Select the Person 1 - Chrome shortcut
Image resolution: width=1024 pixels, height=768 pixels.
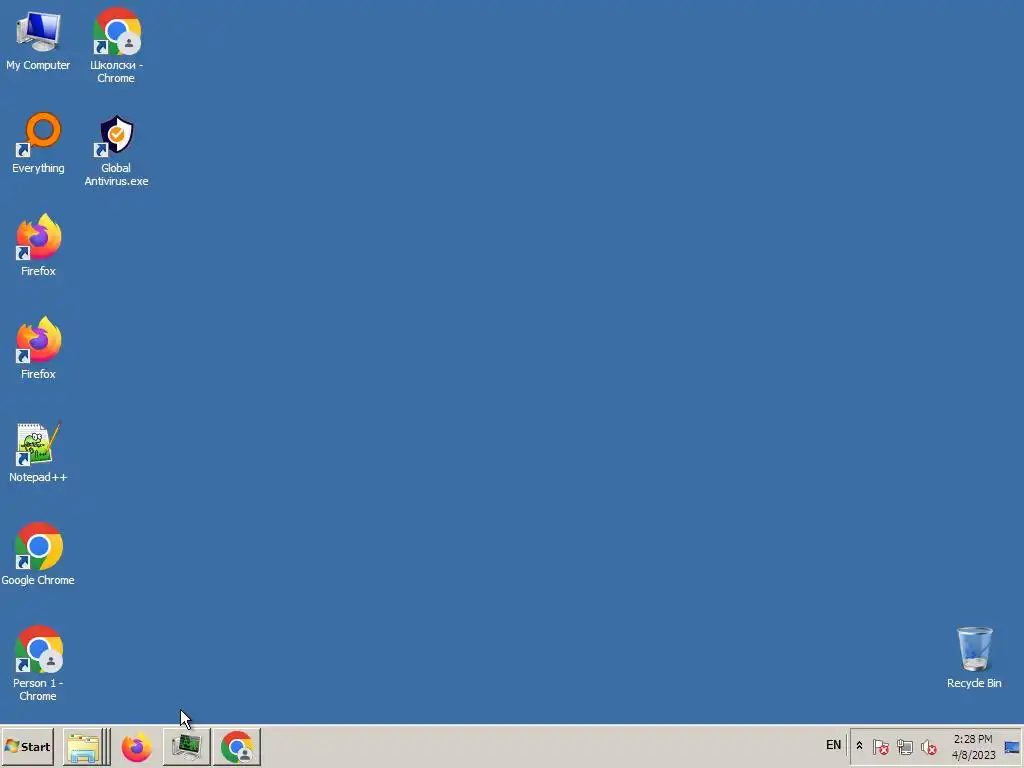tap(38, 649)
